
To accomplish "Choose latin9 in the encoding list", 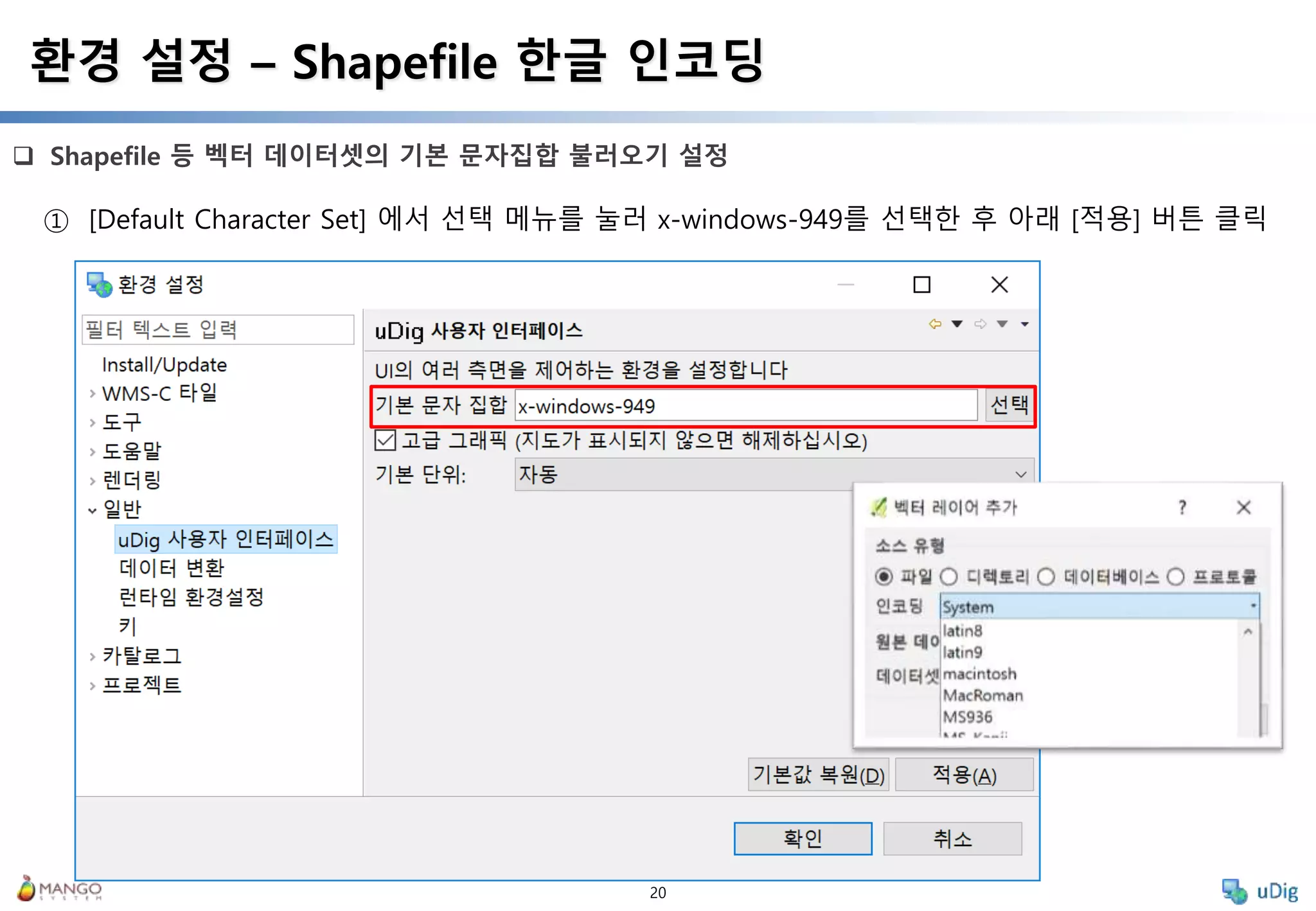I will point(962,653).
